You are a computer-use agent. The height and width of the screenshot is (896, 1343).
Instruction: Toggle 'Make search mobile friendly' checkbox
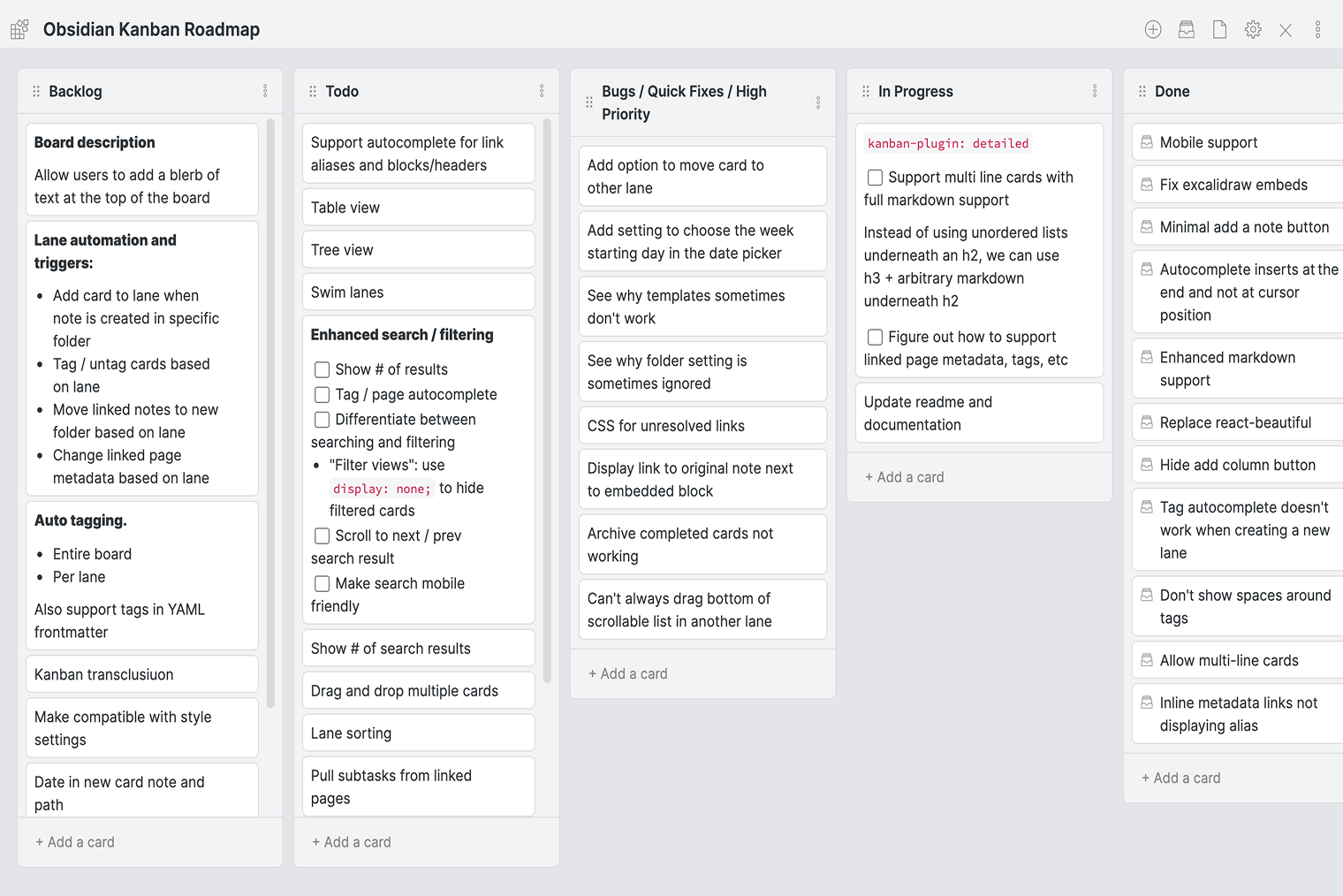(x=322, y=583)
